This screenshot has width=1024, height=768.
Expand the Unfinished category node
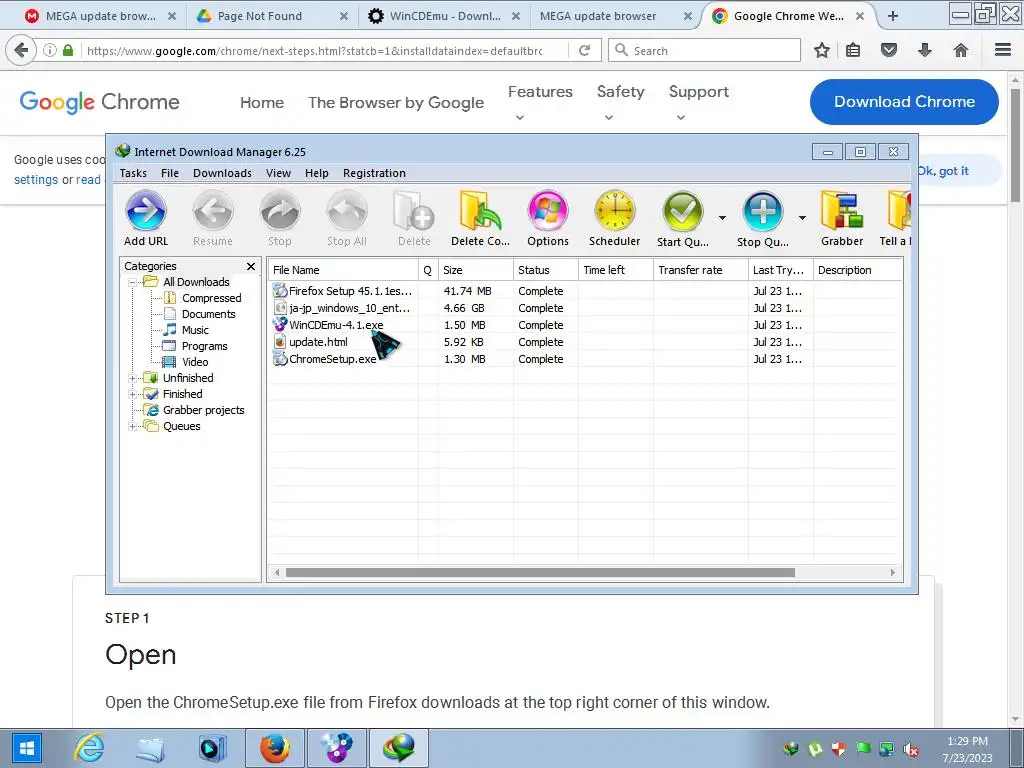click(133, 378)
